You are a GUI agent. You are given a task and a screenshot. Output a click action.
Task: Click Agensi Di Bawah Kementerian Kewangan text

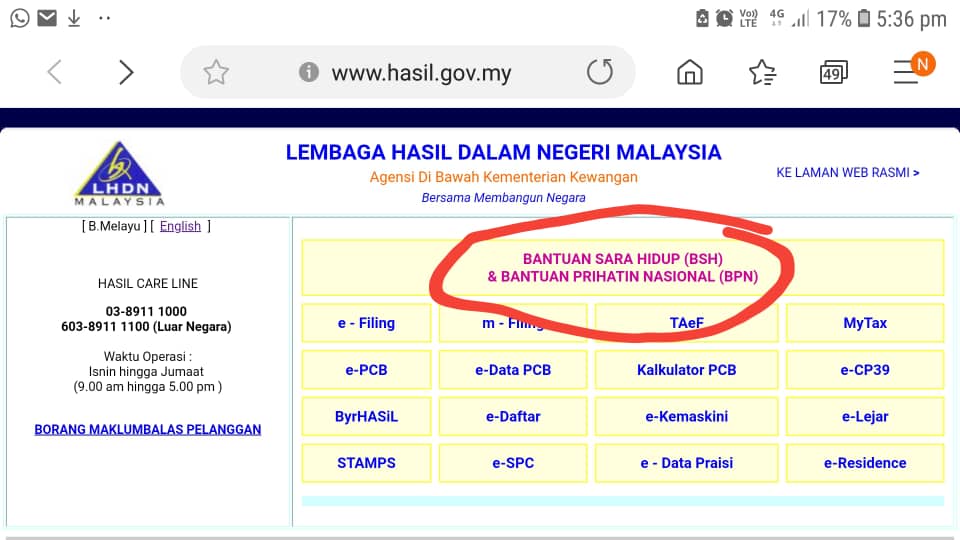[x=503, y=177]
